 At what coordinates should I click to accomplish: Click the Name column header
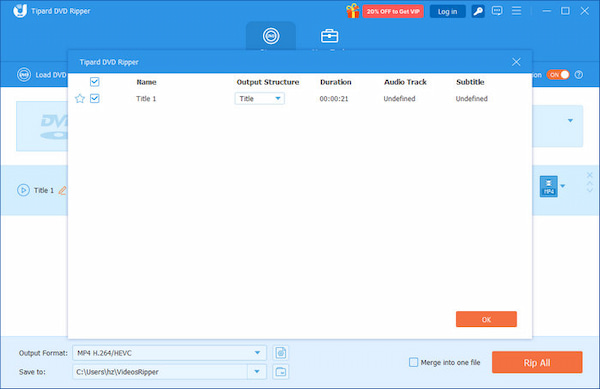(146, 82)
